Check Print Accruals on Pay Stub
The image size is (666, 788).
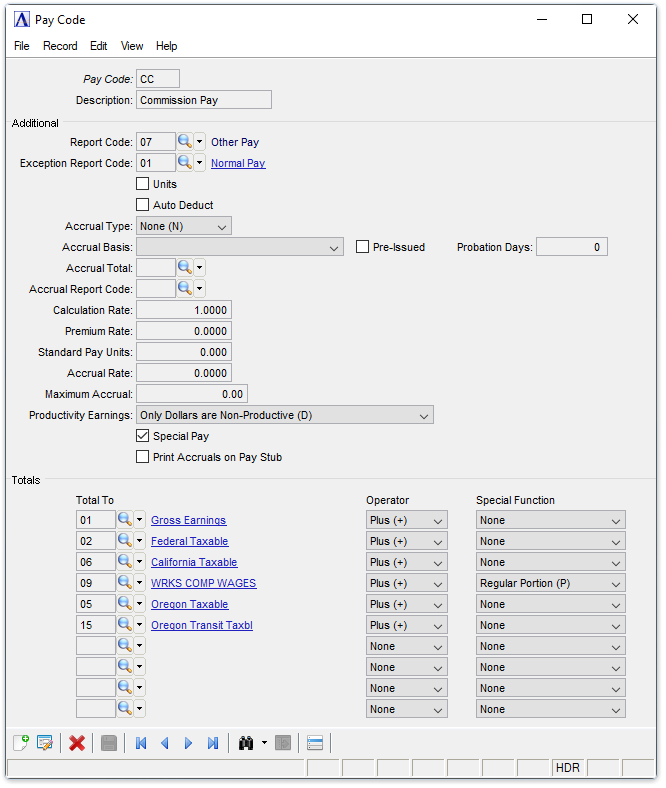click(x=143, y=457)
